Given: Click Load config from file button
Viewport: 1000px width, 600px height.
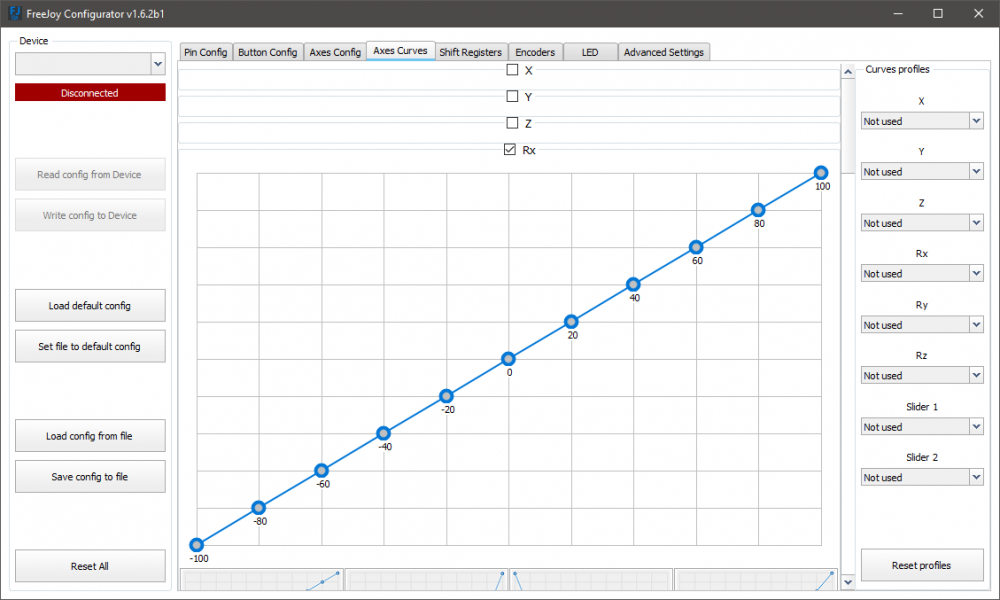Looking at the screenshot, I should 90,435.
